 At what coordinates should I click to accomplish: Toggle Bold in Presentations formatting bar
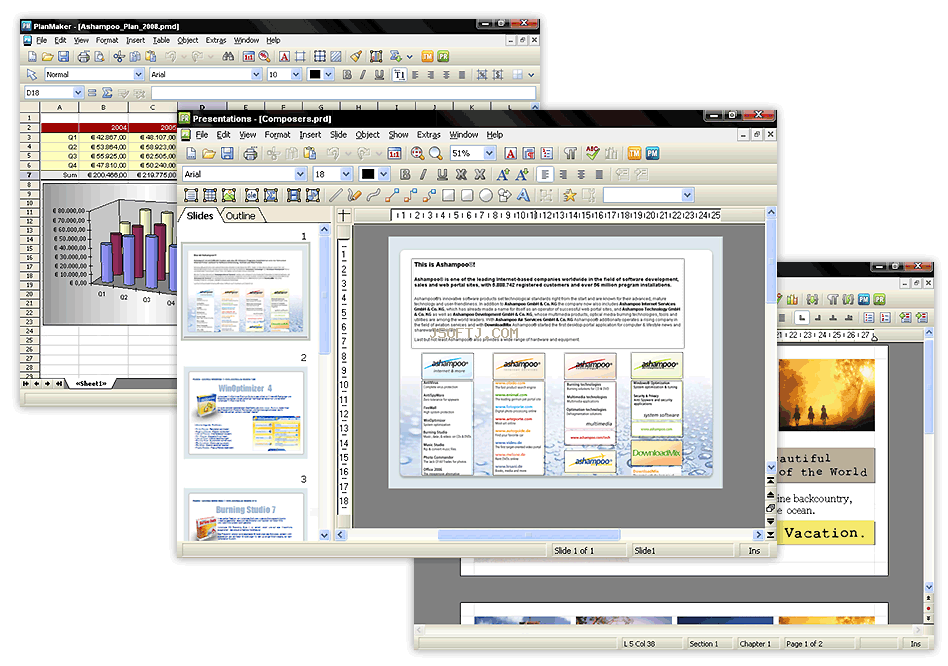405,175
